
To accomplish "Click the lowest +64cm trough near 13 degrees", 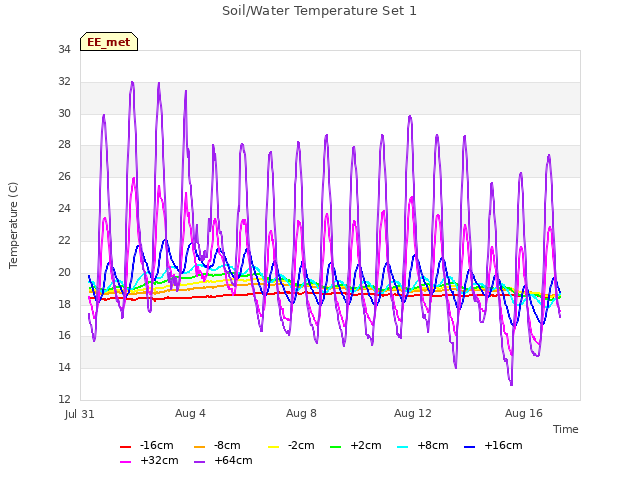I will click(x=511, y=384).
